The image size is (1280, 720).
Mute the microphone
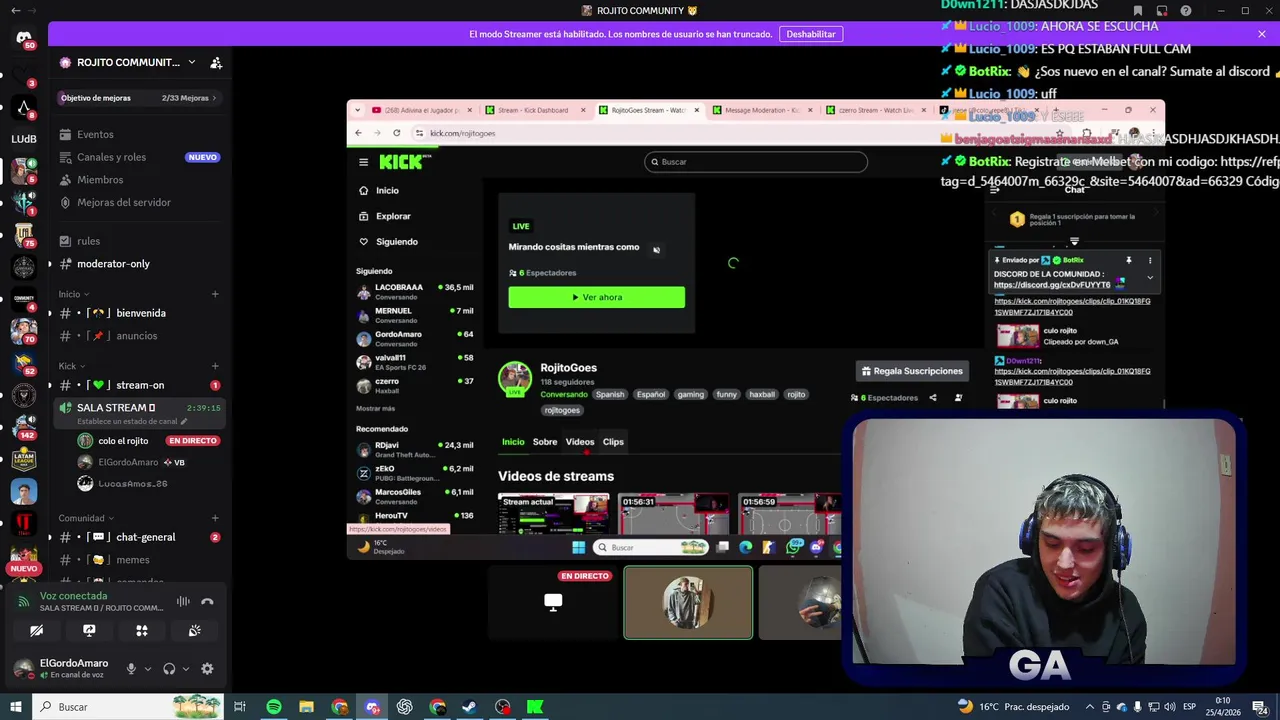point(131,669)
